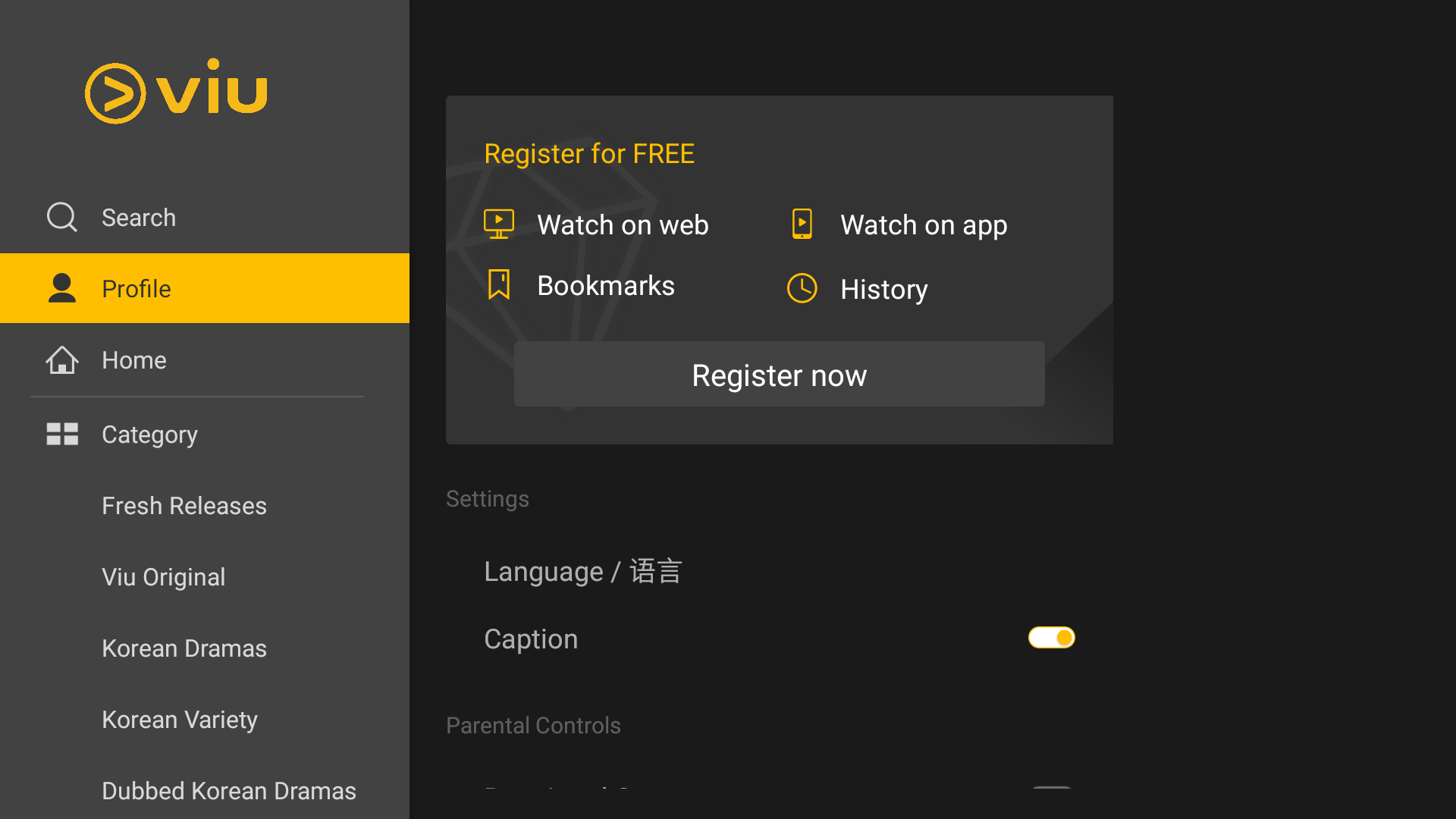Toggle the partially visible Parental Controls switch

tap(1051, 788)
